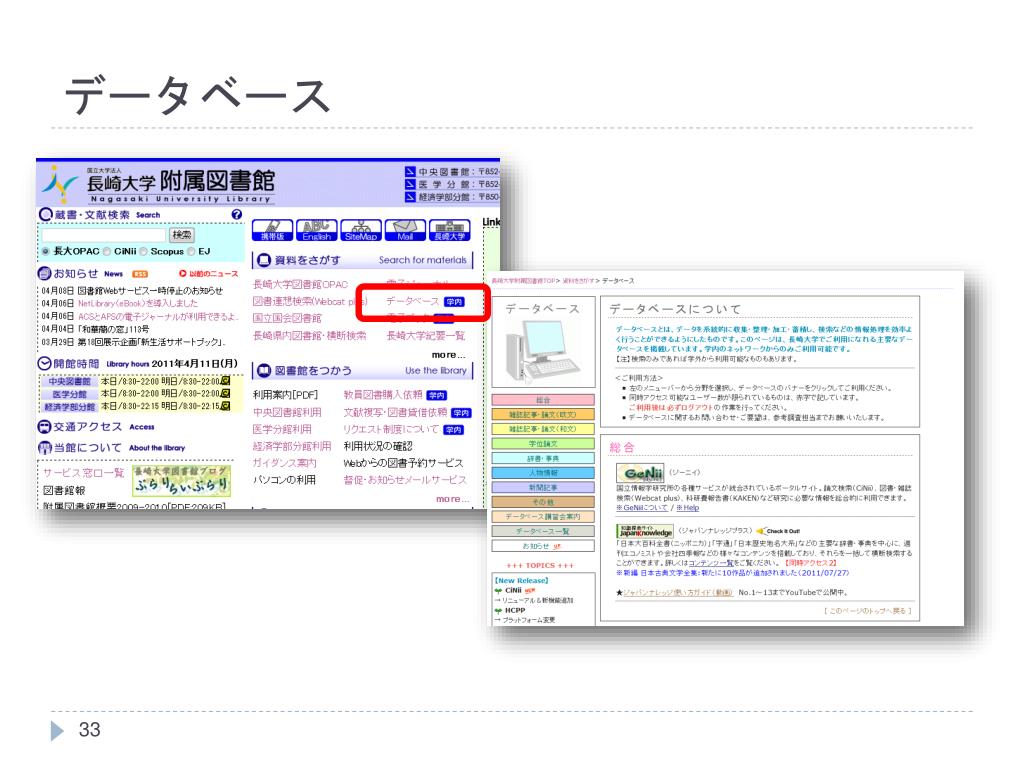Open the お知らせ menu item in sidebar
Viewport: 1024px width, 768px height.
pos(543,546)
